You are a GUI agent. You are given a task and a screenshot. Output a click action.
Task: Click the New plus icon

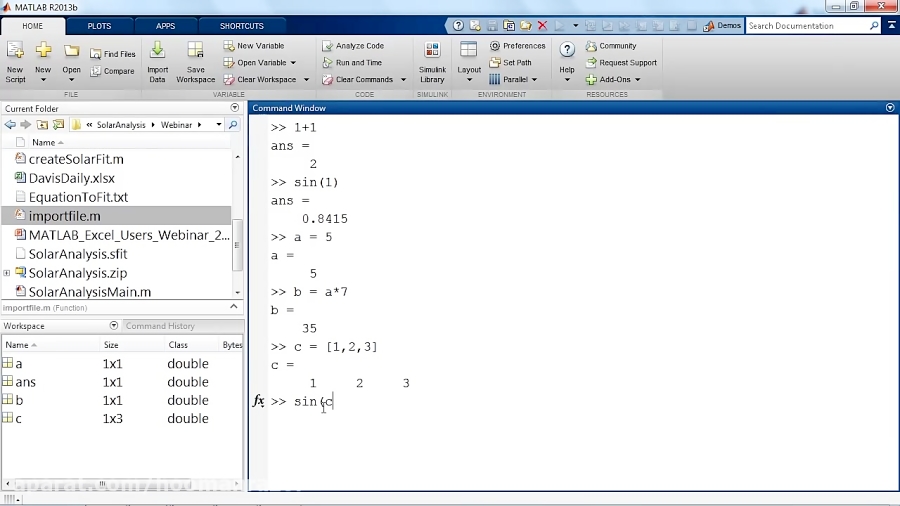click(43, 50)
